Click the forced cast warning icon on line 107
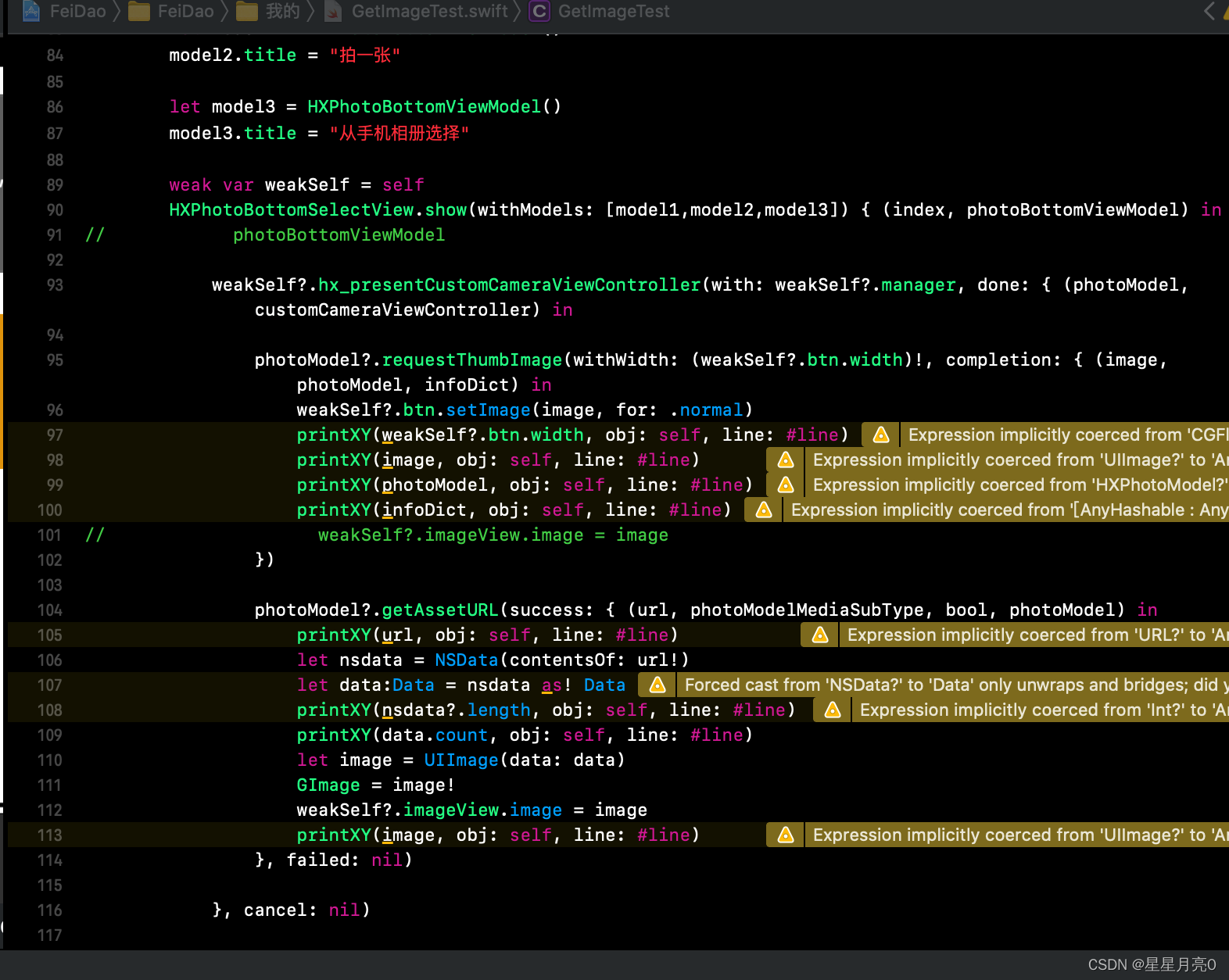Screen dimensions: 1229x980 coord(657,685)
